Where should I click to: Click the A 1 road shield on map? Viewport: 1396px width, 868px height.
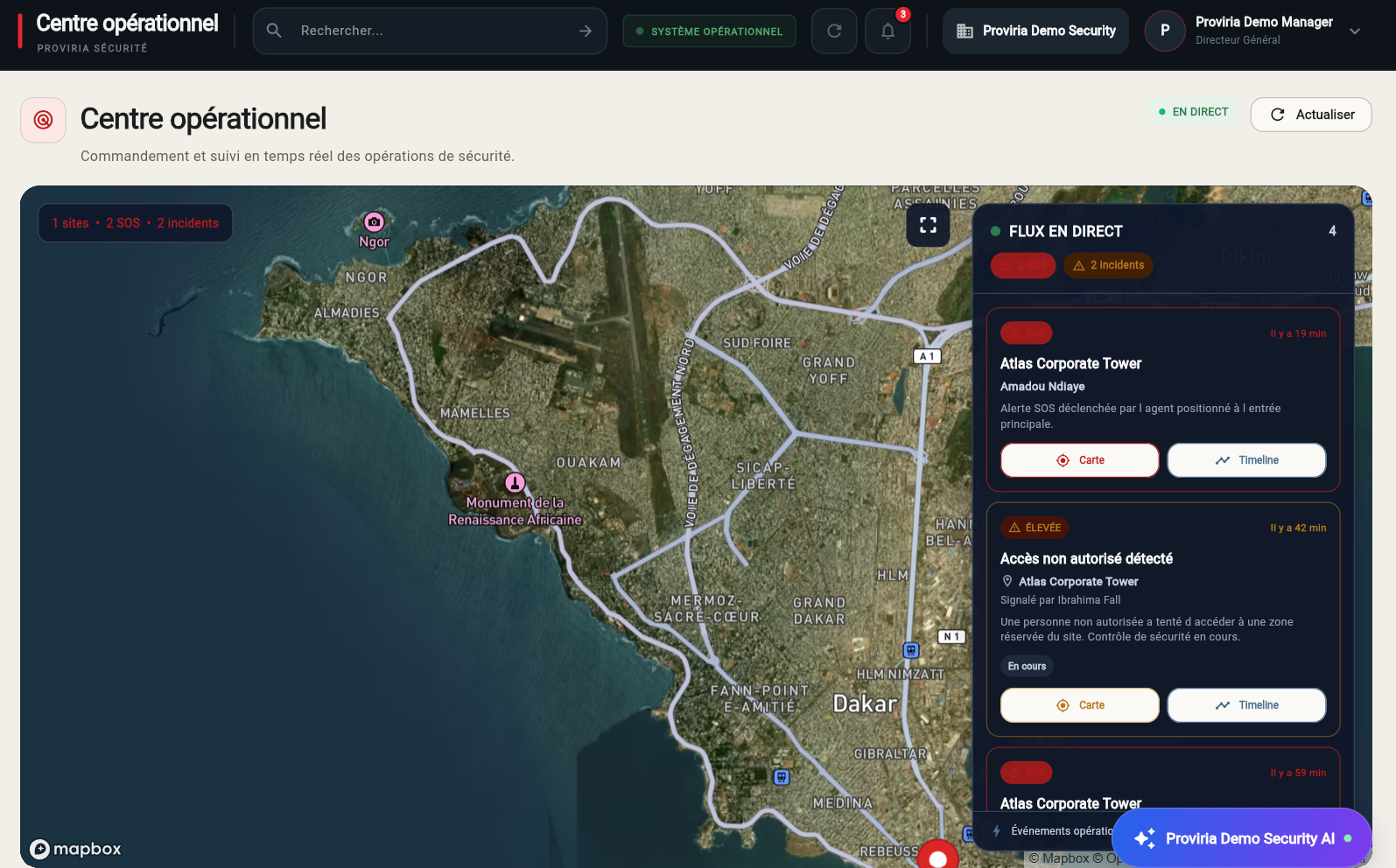[927, 356]
